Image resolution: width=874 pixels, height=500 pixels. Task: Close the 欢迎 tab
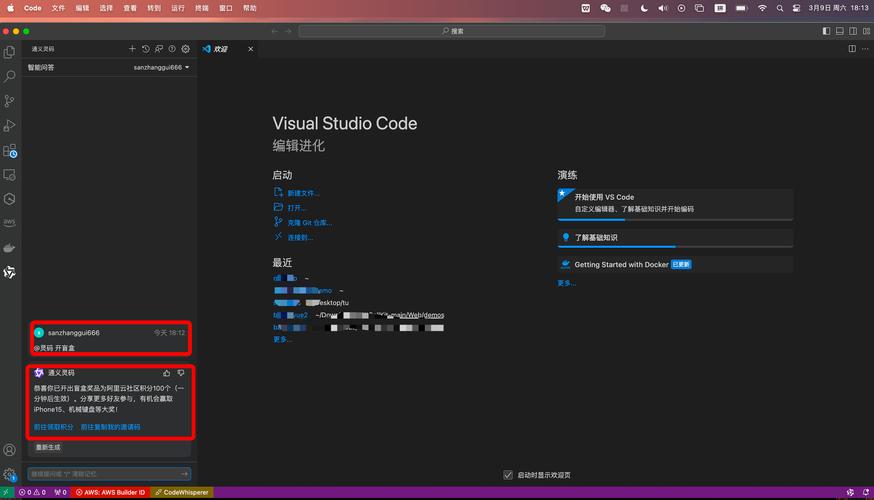pyautogui.click(x=250, y=49)
